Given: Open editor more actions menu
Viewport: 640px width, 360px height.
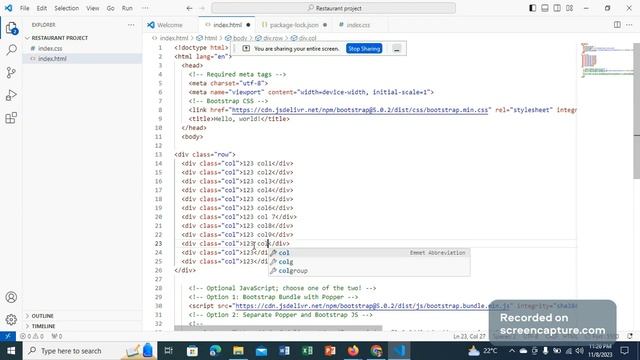Looking at the screenshot, I should (629, 25).
